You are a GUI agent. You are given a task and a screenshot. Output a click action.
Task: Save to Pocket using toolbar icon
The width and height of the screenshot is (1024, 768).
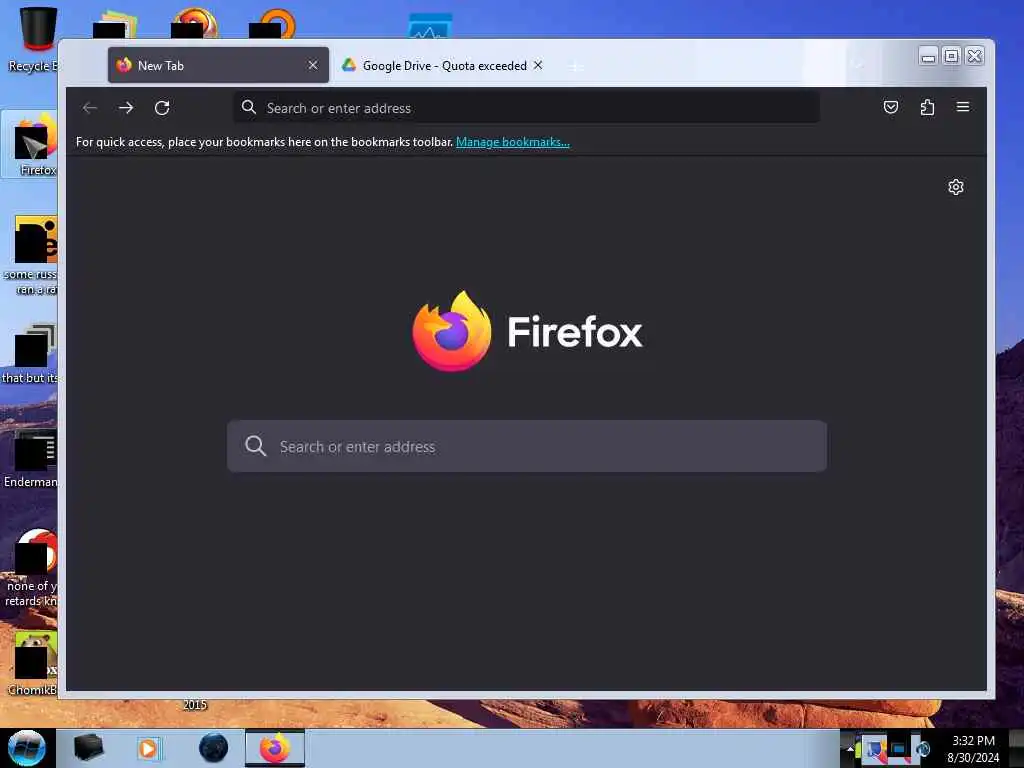pos(891,107)
